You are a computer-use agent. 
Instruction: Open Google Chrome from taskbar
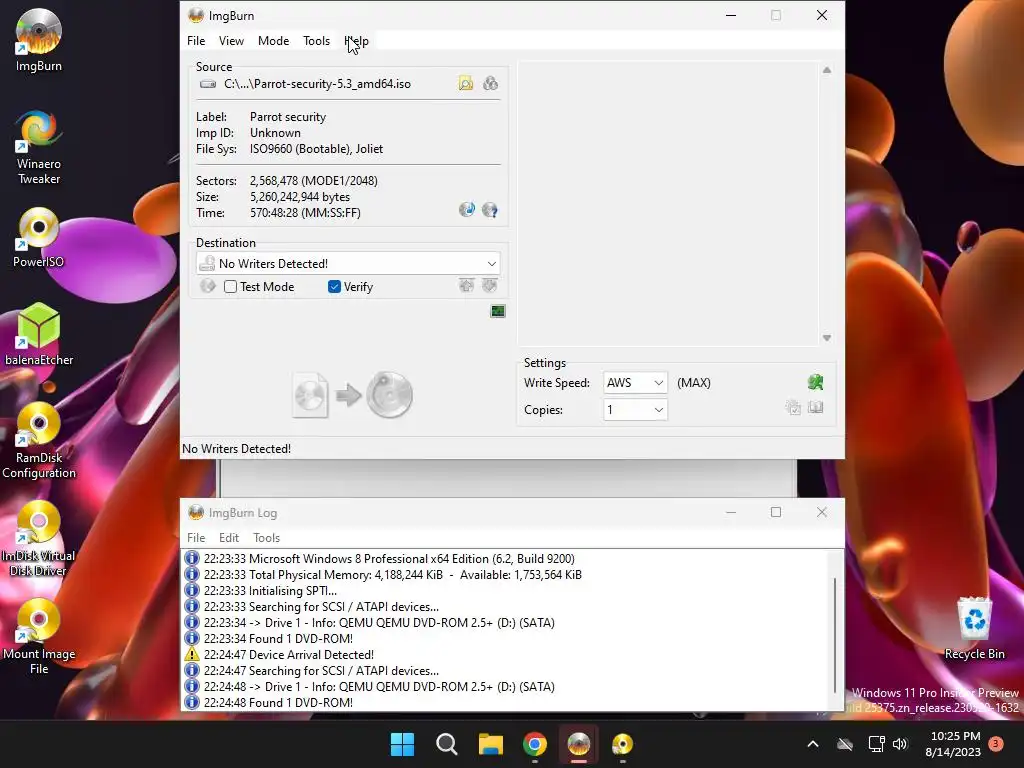pos(535,744)
